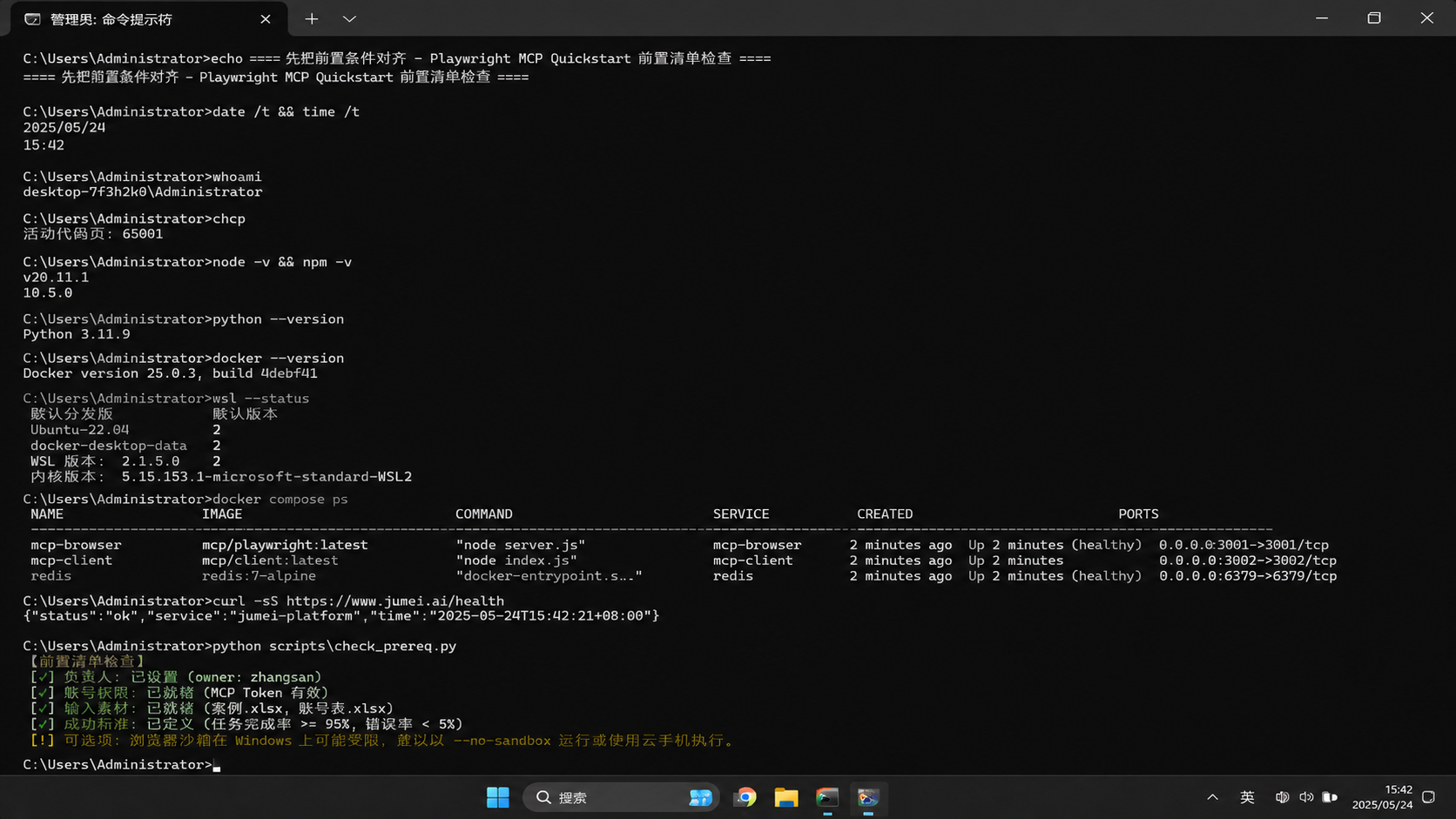Open the notification center icon
Screen dimensions: 1456x819
point(1428,797)
